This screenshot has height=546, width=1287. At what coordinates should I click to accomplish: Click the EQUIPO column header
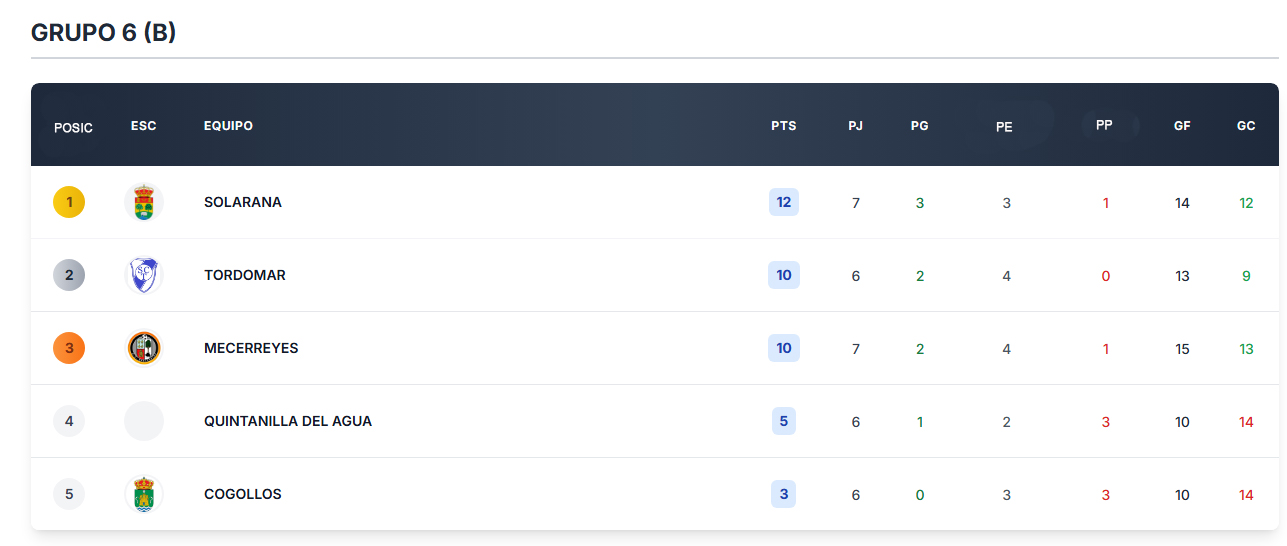(x=228, y=126)
